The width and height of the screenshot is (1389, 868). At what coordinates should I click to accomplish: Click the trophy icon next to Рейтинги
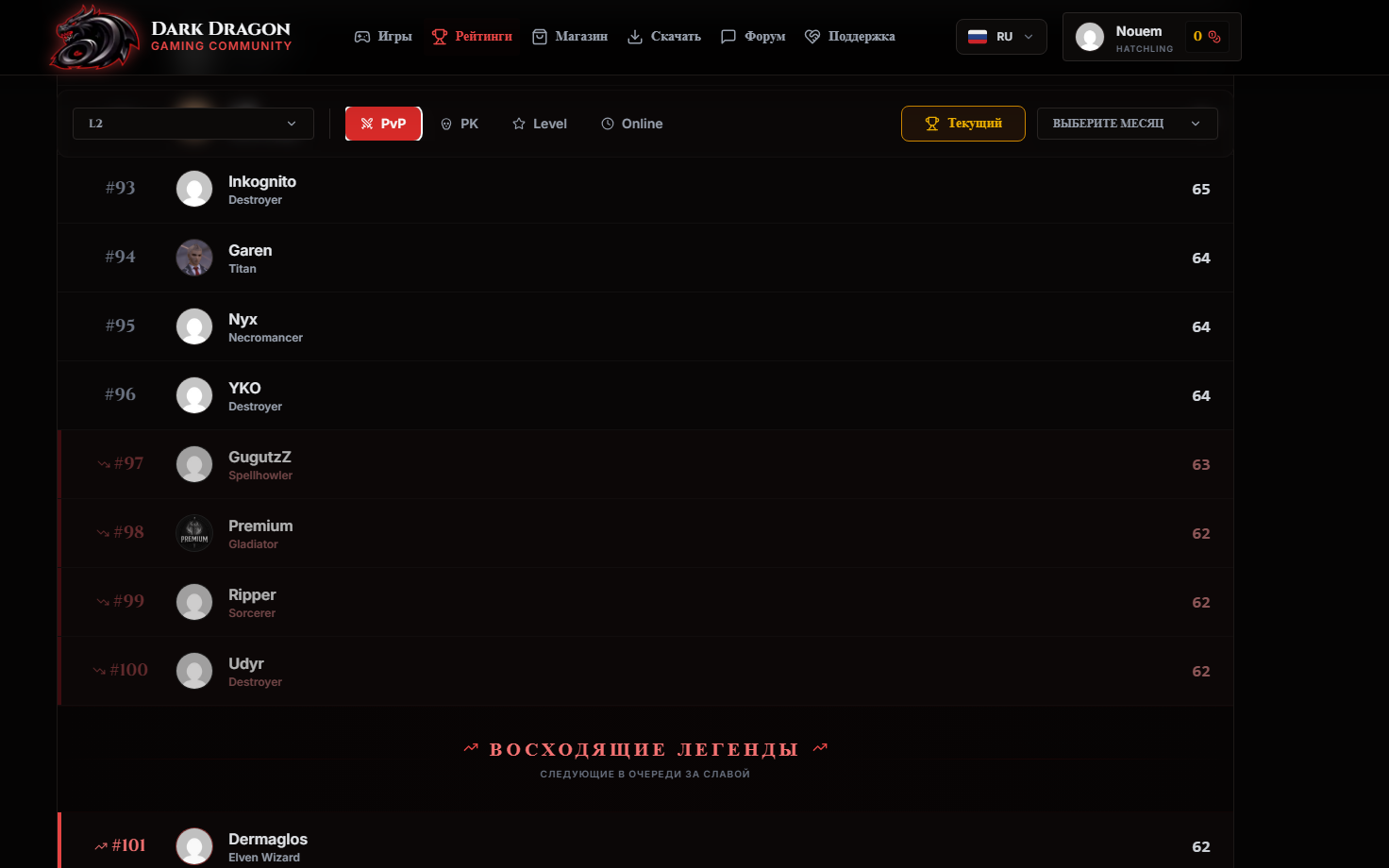point(440,37)
